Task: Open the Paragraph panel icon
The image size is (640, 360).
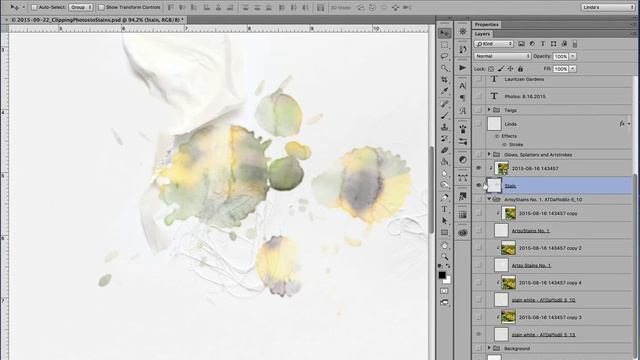Action: [462, 98]
